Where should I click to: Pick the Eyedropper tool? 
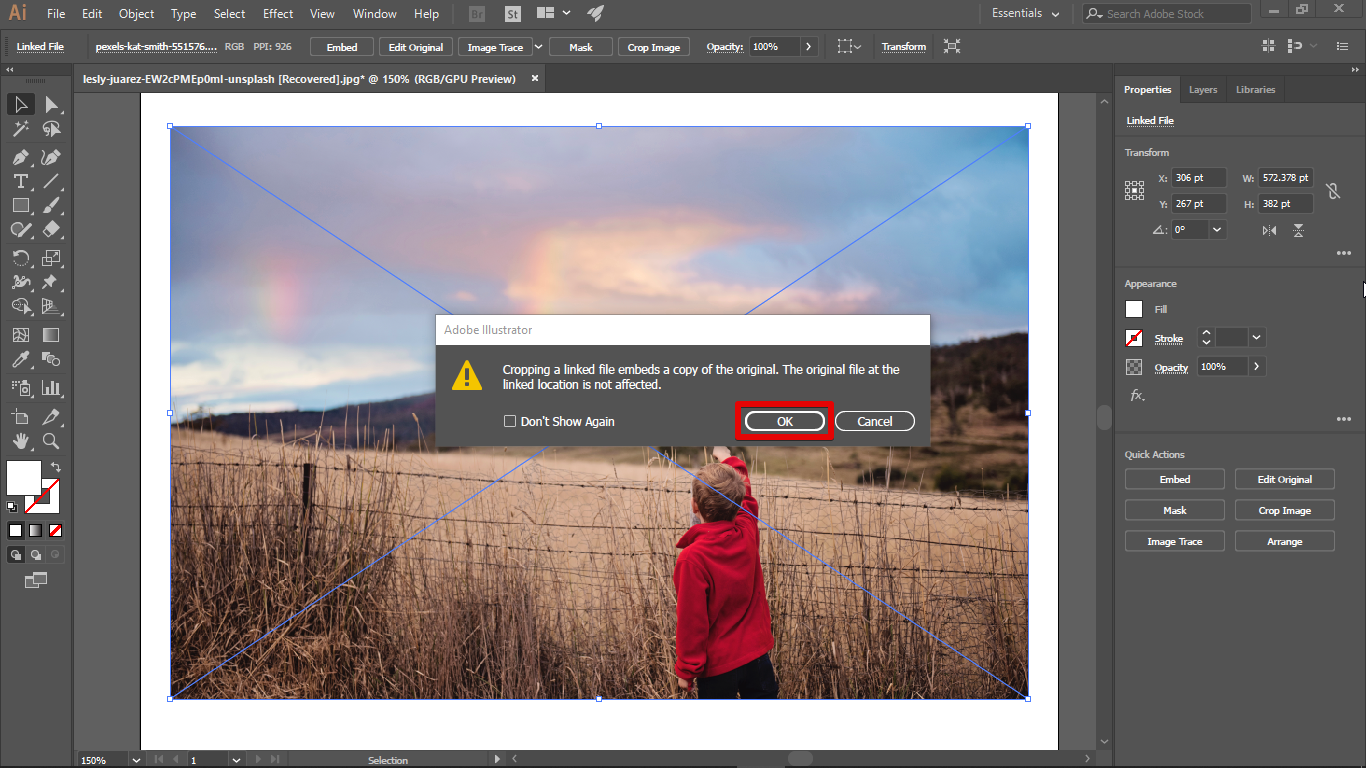pyautogui.click(x=20, y=360)
